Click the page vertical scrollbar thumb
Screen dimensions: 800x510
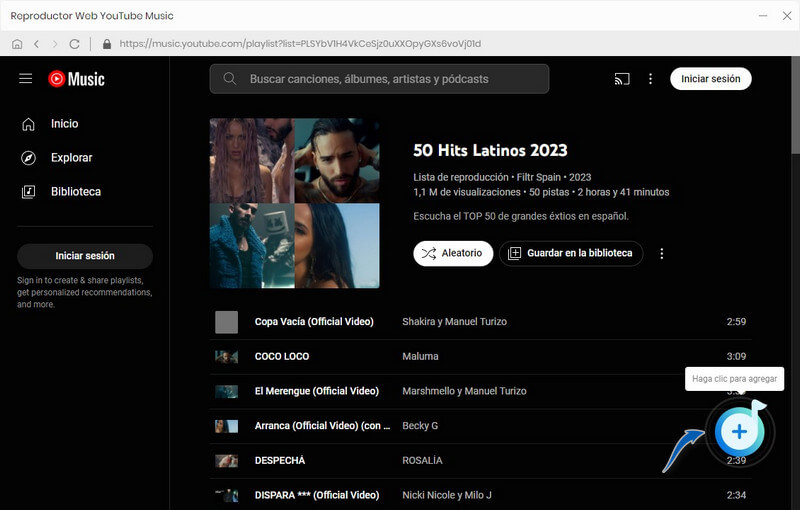[795, 105]
